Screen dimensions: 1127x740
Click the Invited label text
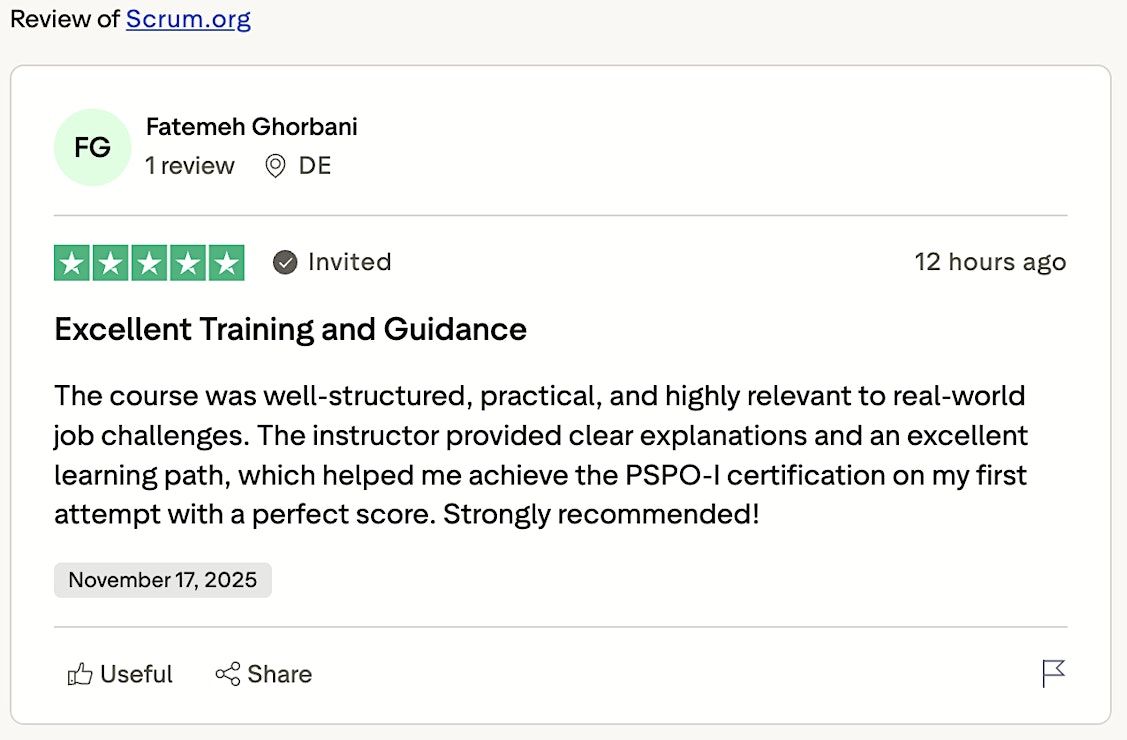(349, 262)
